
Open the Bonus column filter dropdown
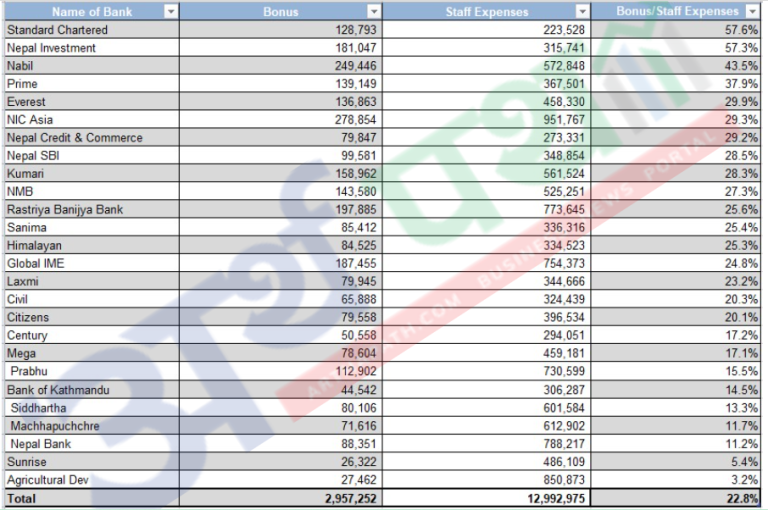[374, 12]
